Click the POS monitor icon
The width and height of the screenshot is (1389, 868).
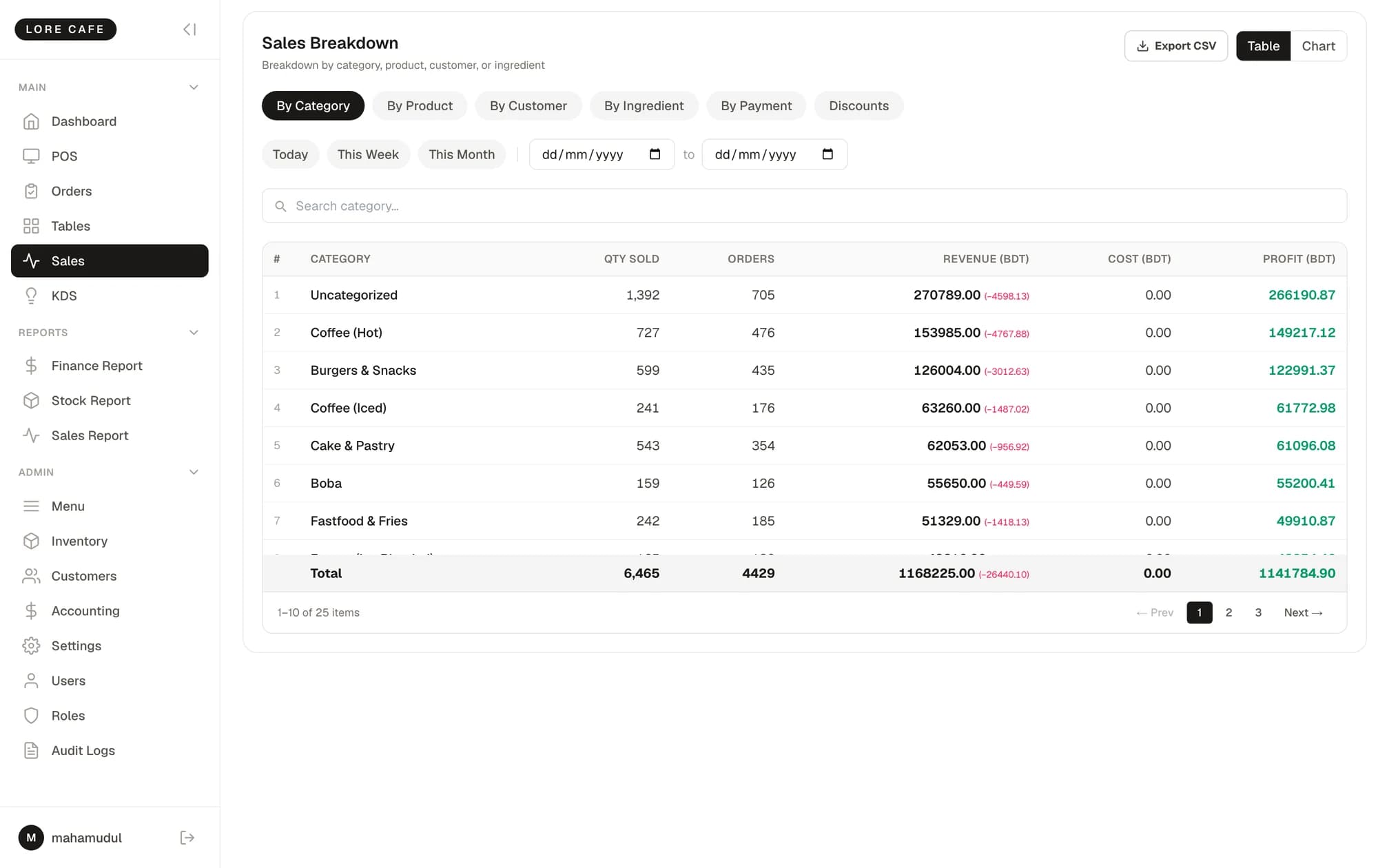(31, 156)
